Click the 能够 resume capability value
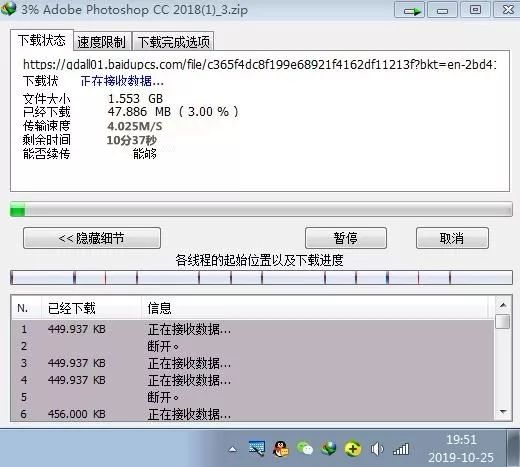 pyautogui.click(x=145, y=154)
